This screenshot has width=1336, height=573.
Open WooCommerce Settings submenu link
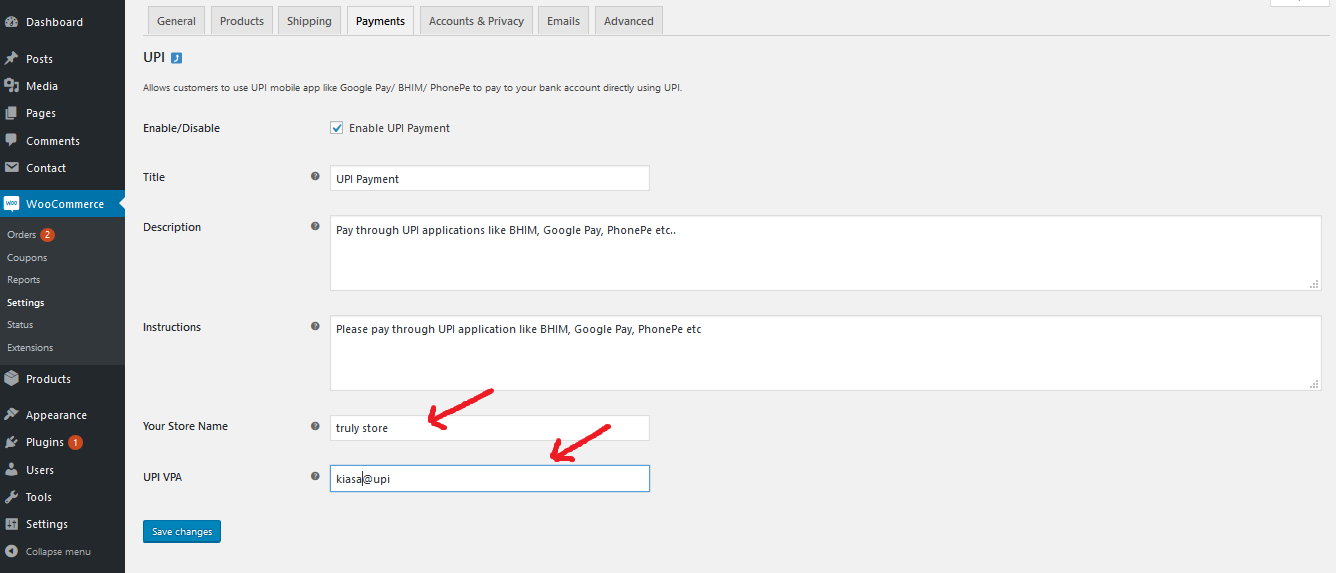point(26,303)
